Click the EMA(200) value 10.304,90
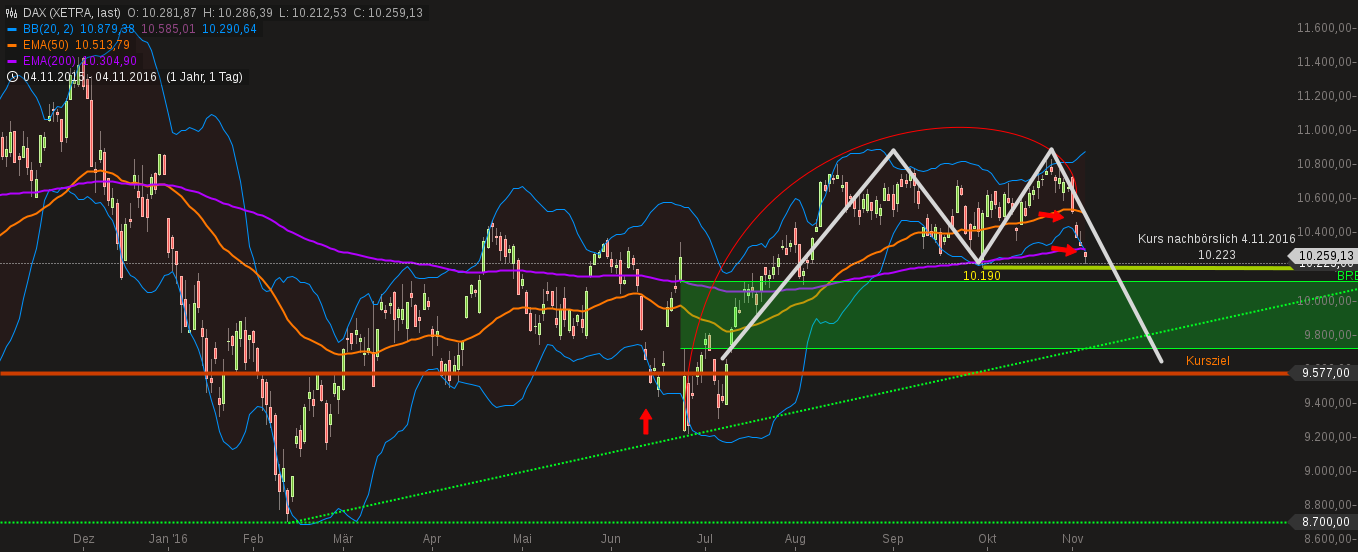The width and height of the screenshot is (1358, 552). pos(109,61)
